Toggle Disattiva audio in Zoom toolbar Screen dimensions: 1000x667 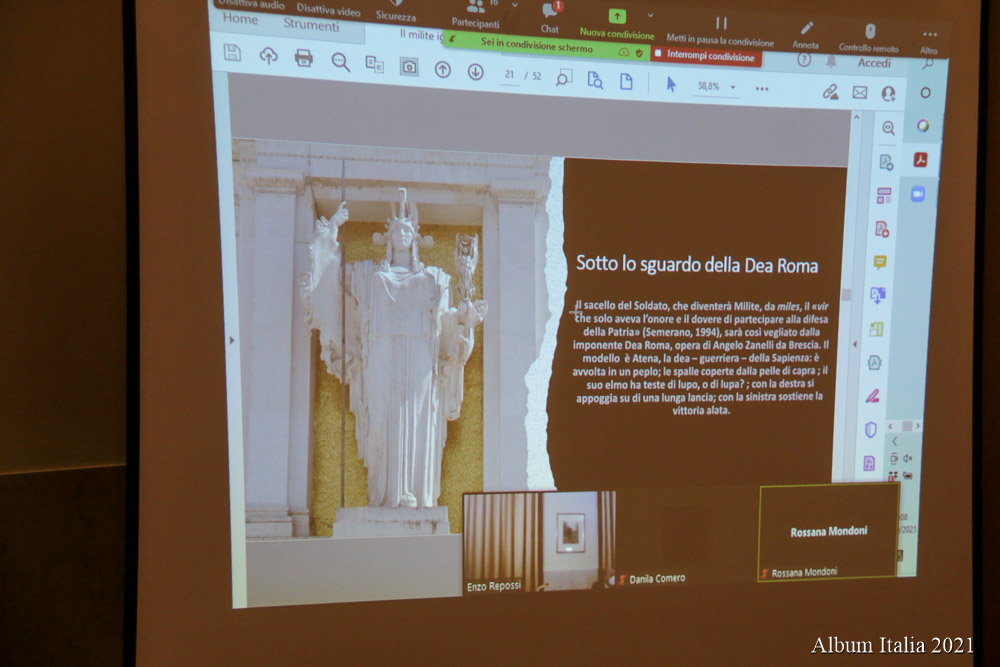point(251,4)
